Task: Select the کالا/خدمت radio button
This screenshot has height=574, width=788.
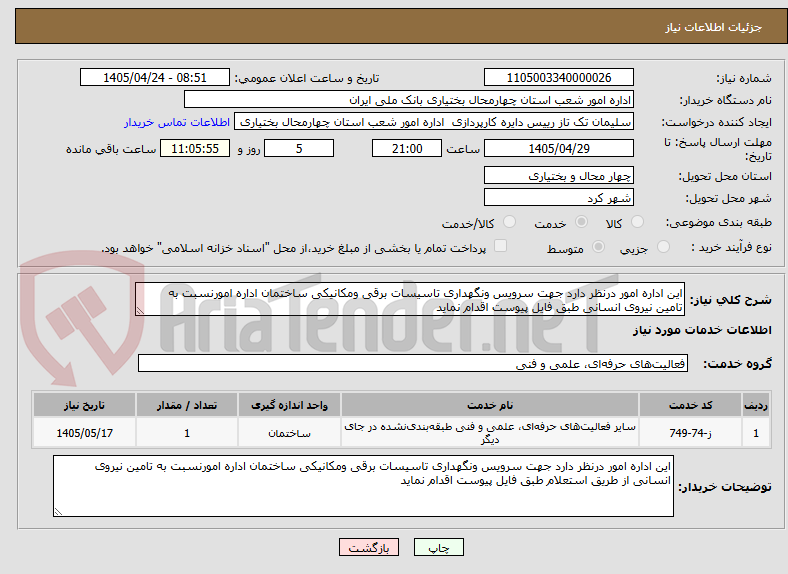Action: (510, 222)
